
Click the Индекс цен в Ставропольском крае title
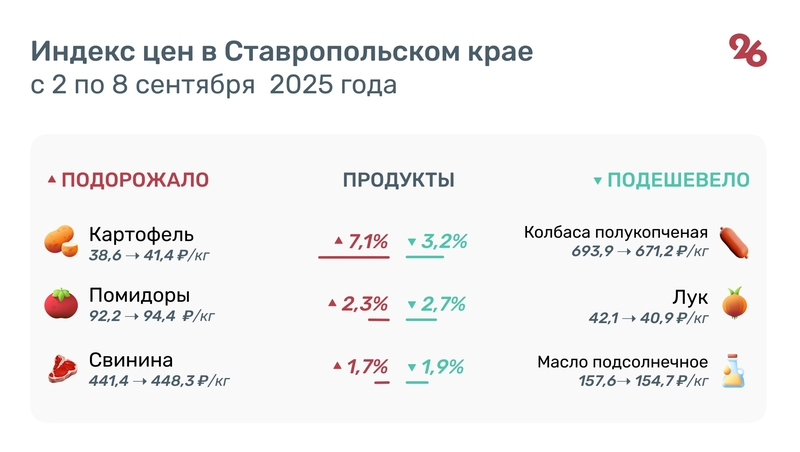pos(281,51)
